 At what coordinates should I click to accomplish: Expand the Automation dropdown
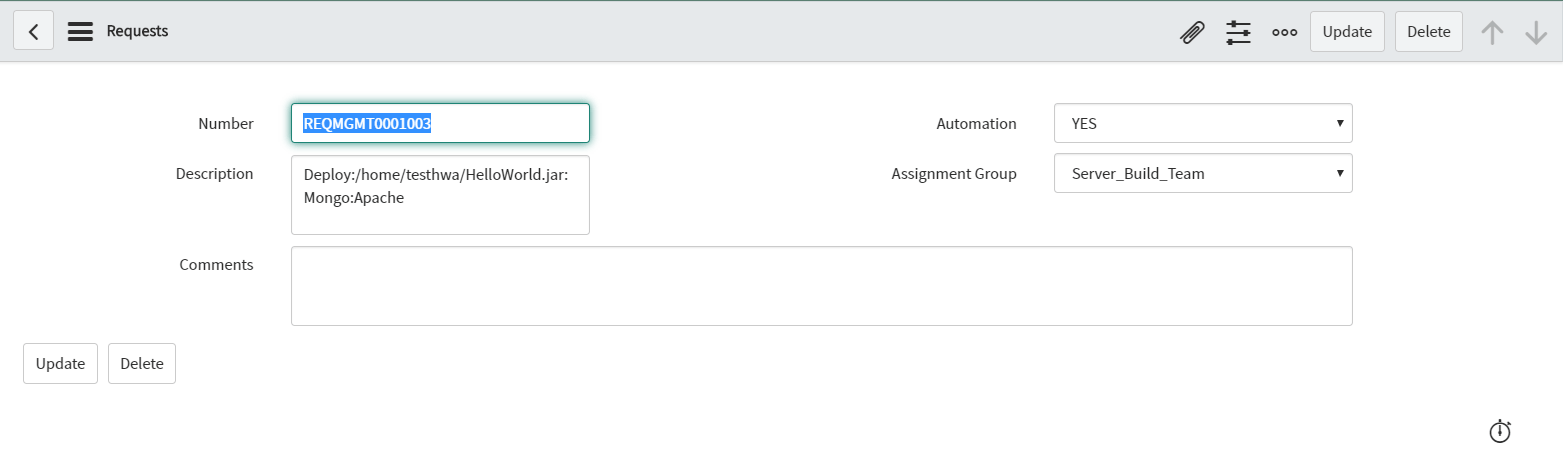click(x=1202, y=124)
